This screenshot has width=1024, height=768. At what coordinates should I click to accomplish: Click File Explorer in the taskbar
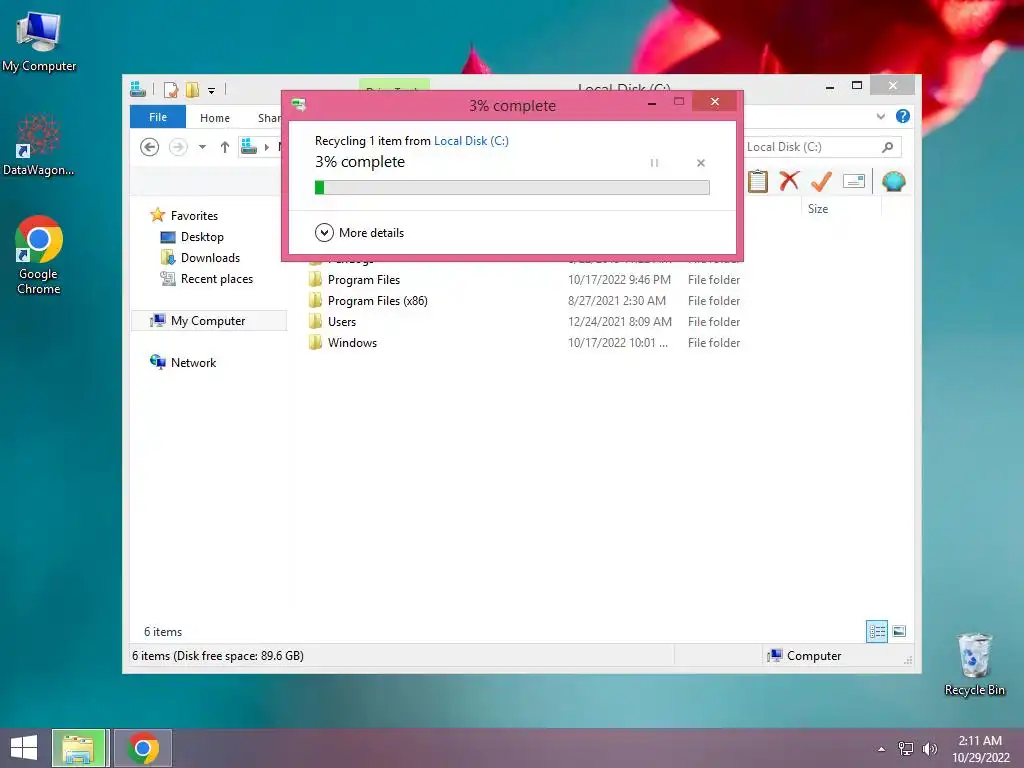[x=78, y=748]
